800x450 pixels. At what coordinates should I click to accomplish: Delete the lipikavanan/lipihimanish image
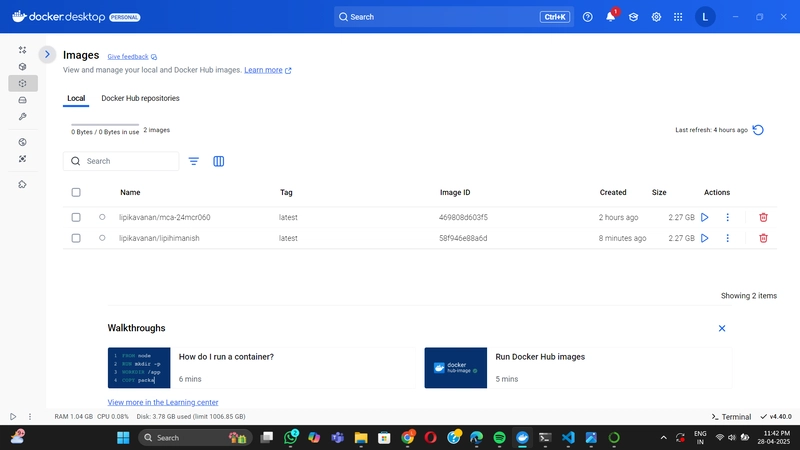(x=763, y=238)
